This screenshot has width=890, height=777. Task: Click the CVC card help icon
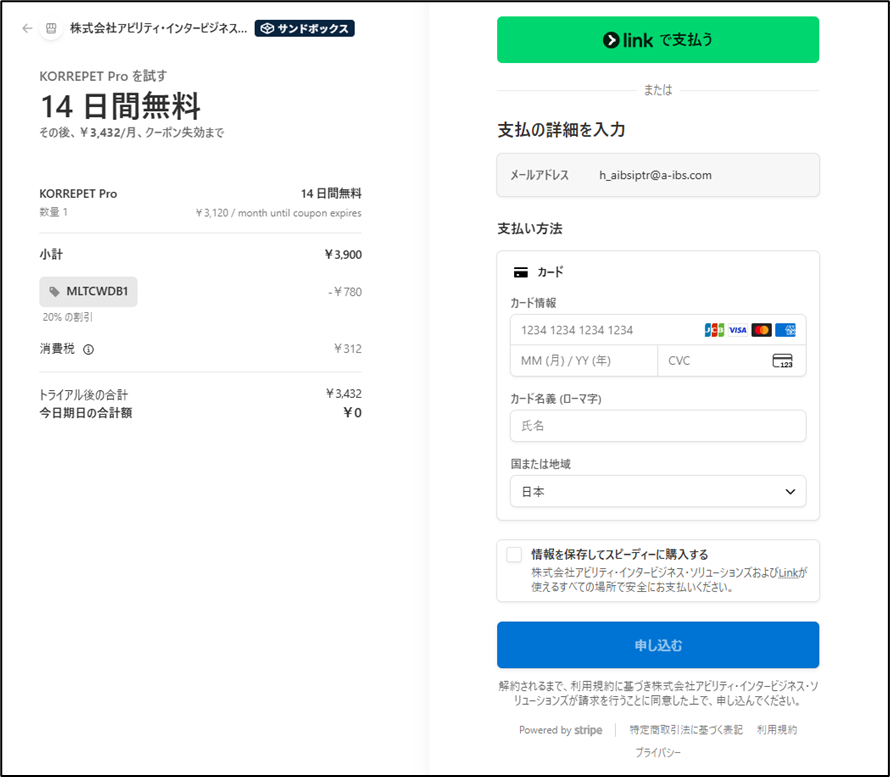coord(782,361)
